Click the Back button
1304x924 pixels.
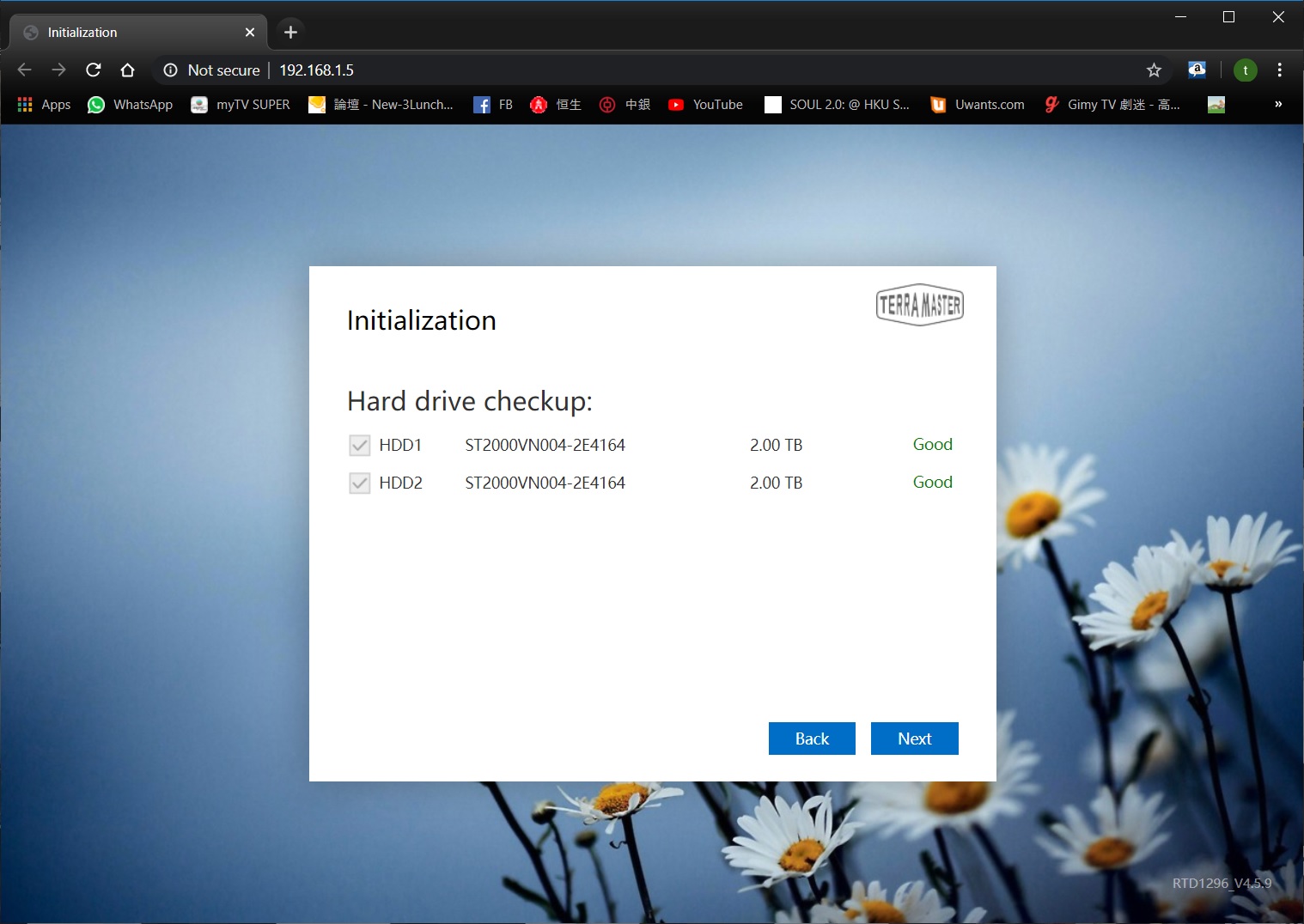(812, 739)
